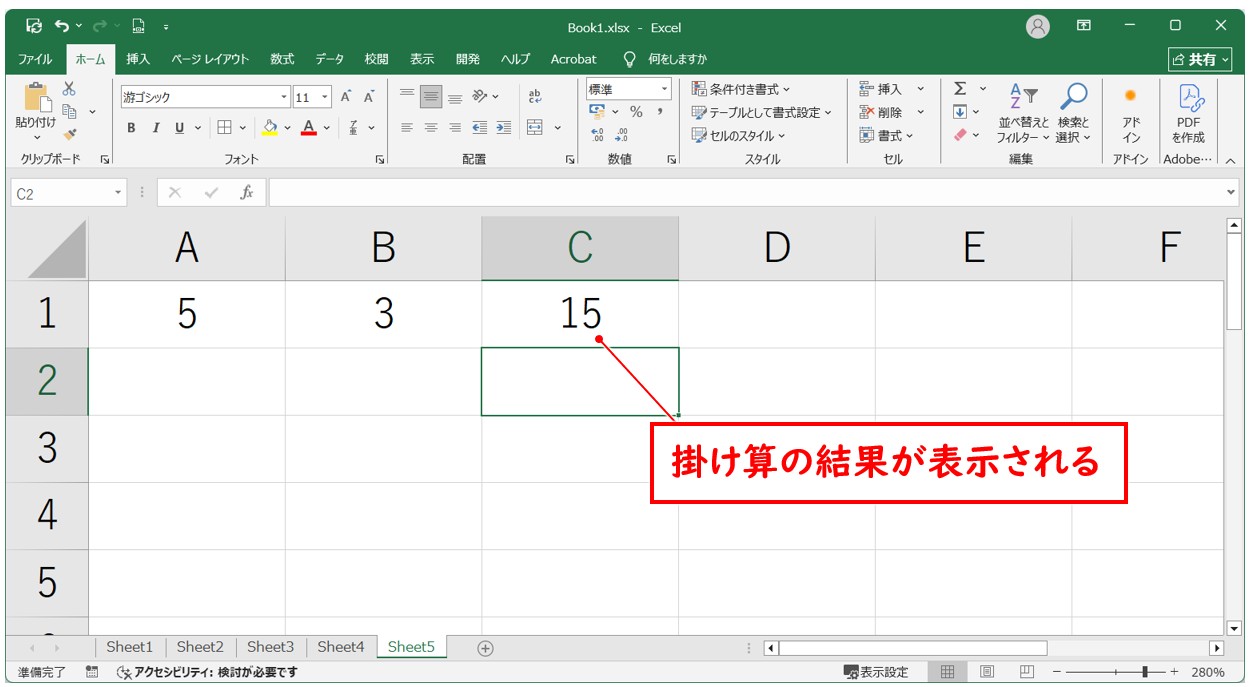Open the font size 11 dropdown
The height and width of the screenshot is (687, 1253).
tap(326, 97)
